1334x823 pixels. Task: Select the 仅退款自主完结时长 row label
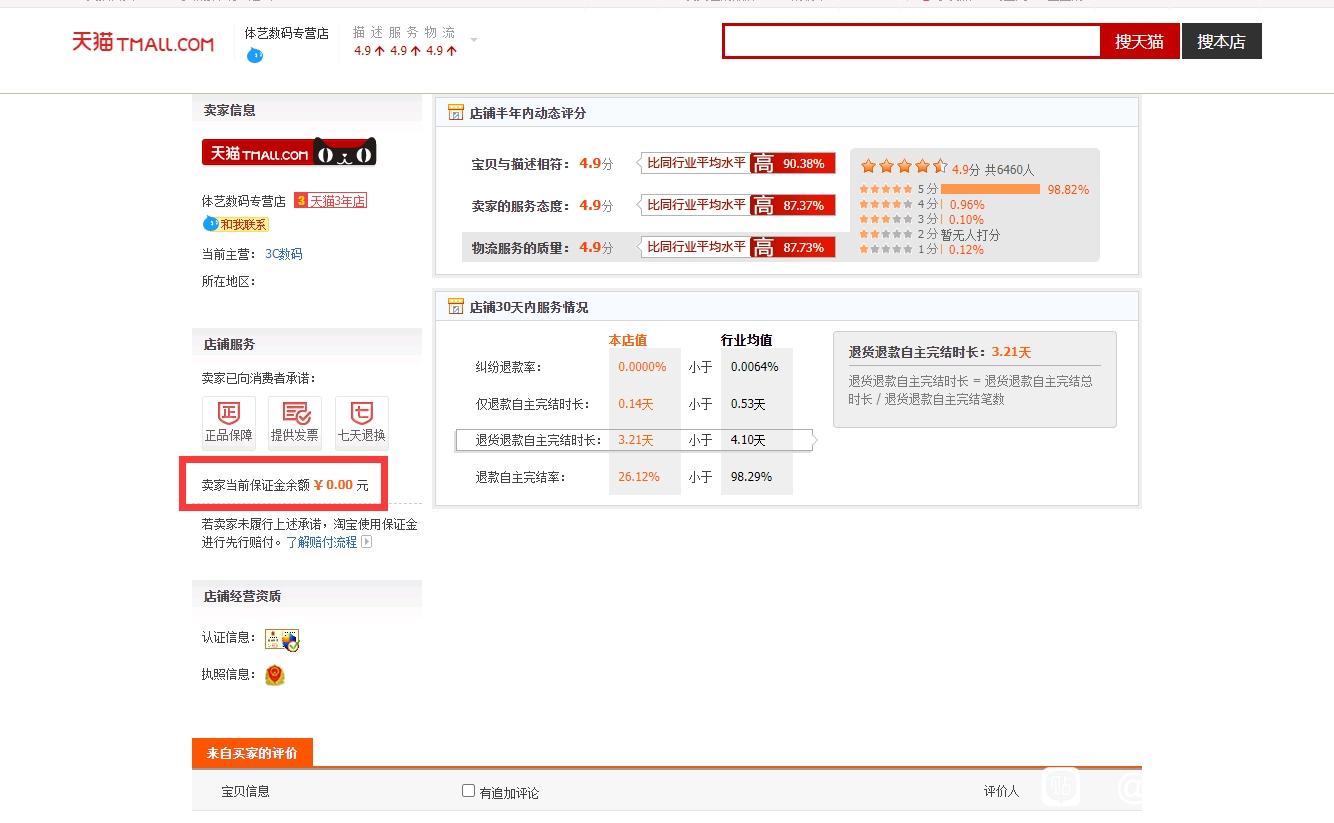tap(533, 404)
